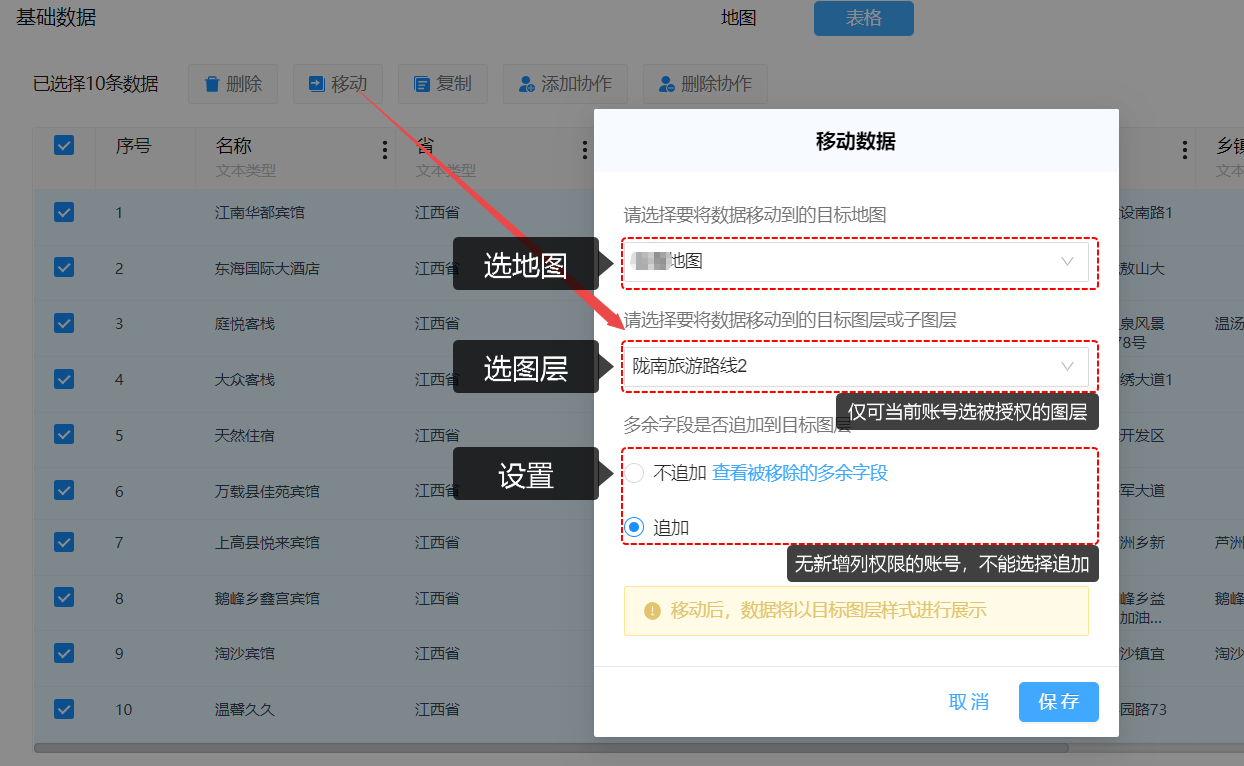Click 江西省 in the 庭悦客栈 row
The width and height of the screenshot is (1244, 766).
coord(437,323)
